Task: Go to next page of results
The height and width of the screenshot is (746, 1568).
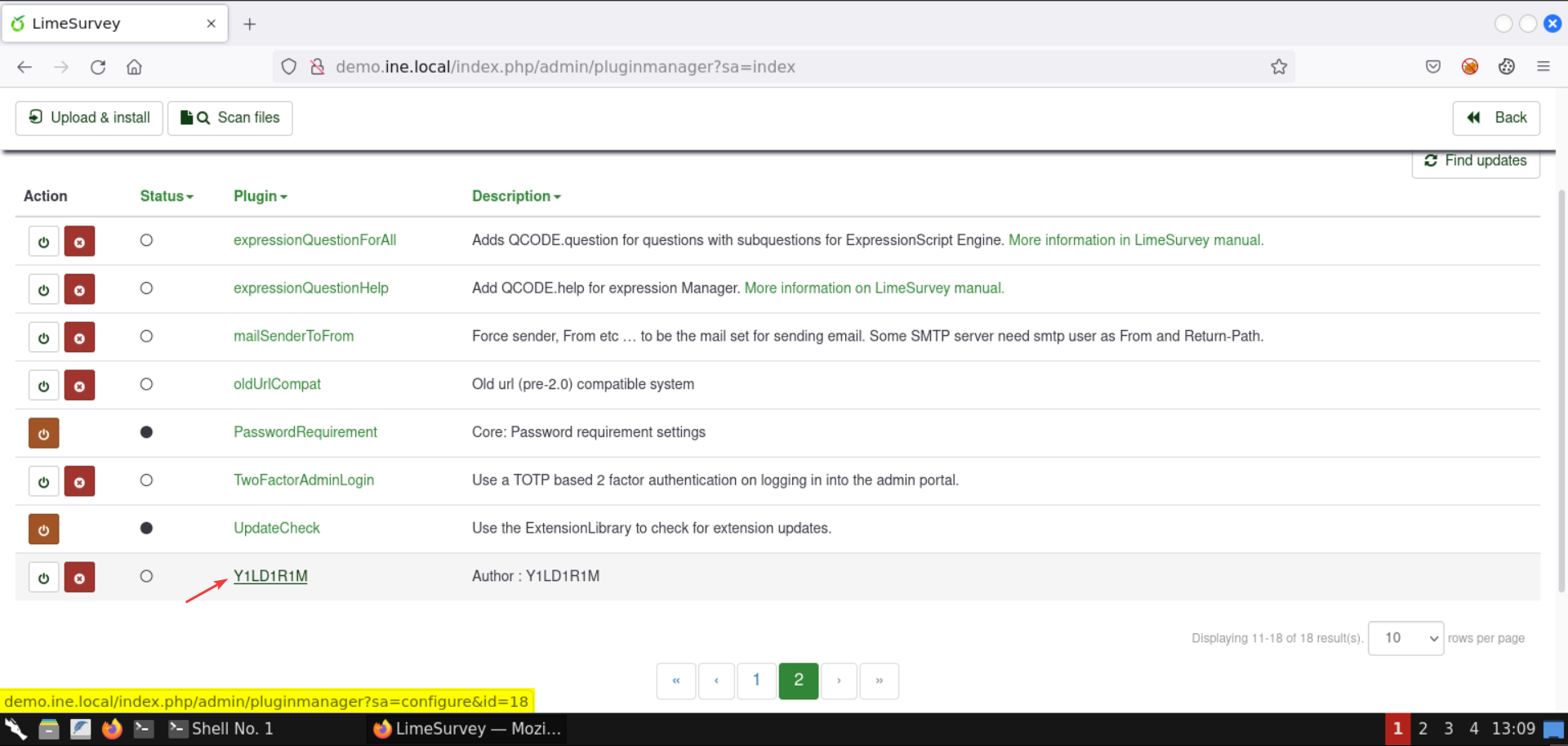Action: 839,681
